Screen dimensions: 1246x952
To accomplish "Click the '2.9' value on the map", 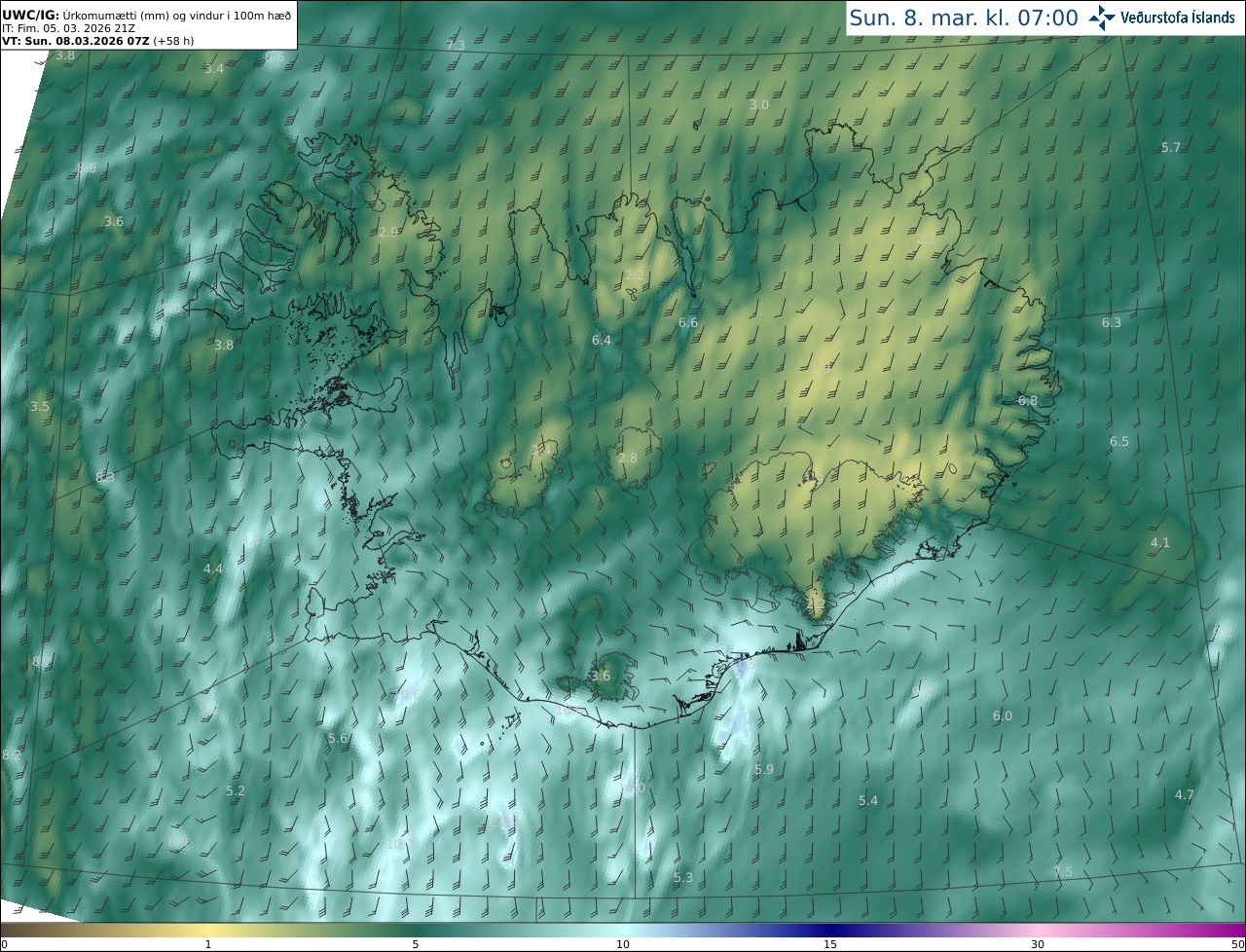I will (388, 232).
